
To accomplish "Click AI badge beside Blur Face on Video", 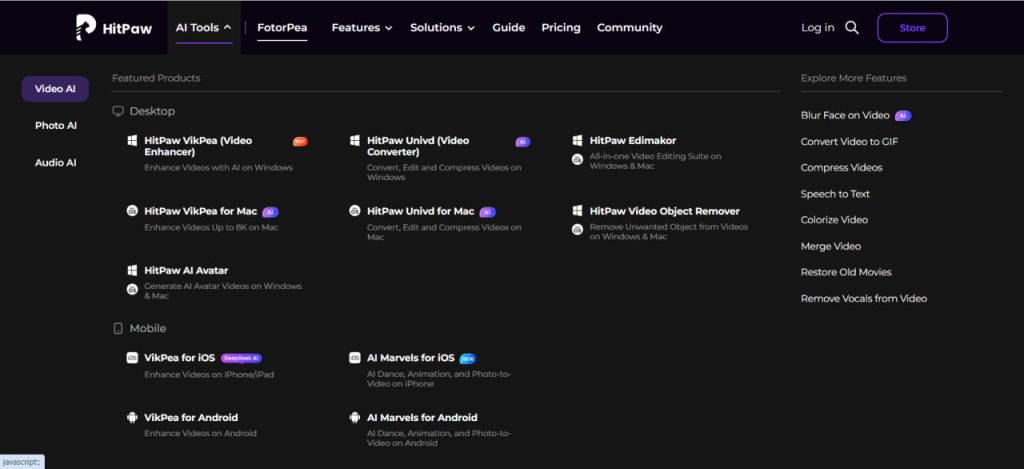I will pyautogui.click(x=903, y=116).
